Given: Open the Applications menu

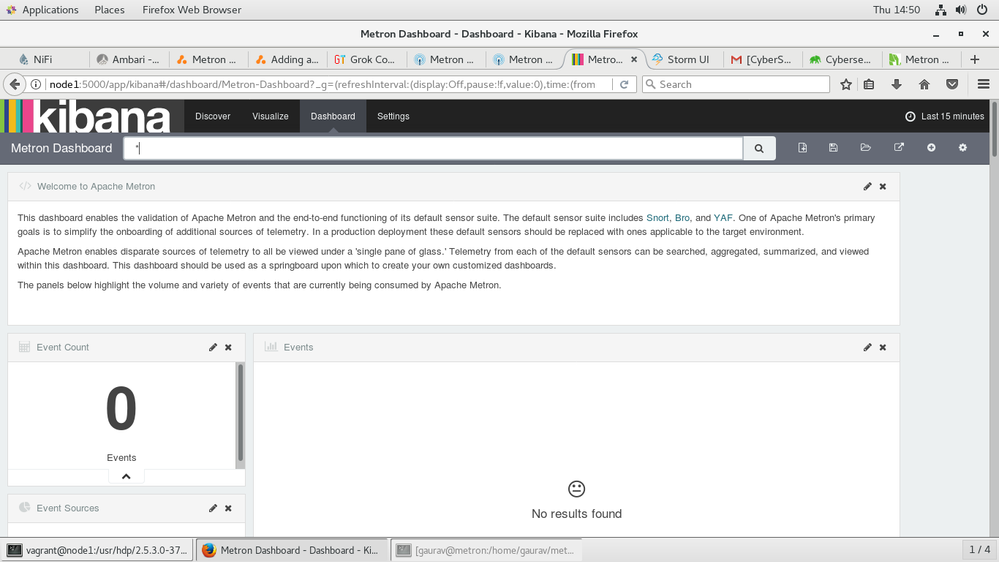Looking at the screenshot, I should tap(43, 10).
